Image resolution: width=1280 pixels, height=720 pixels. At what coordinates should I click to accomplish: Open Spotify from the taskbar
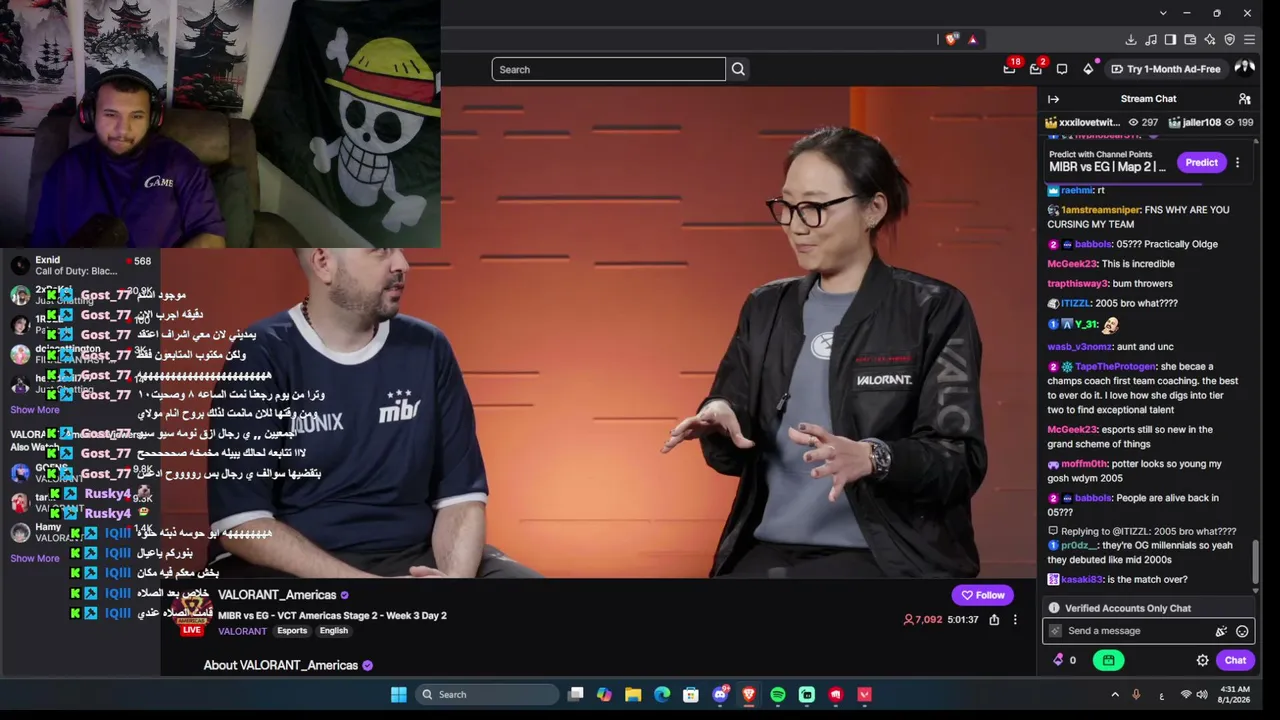pos(778,694)
